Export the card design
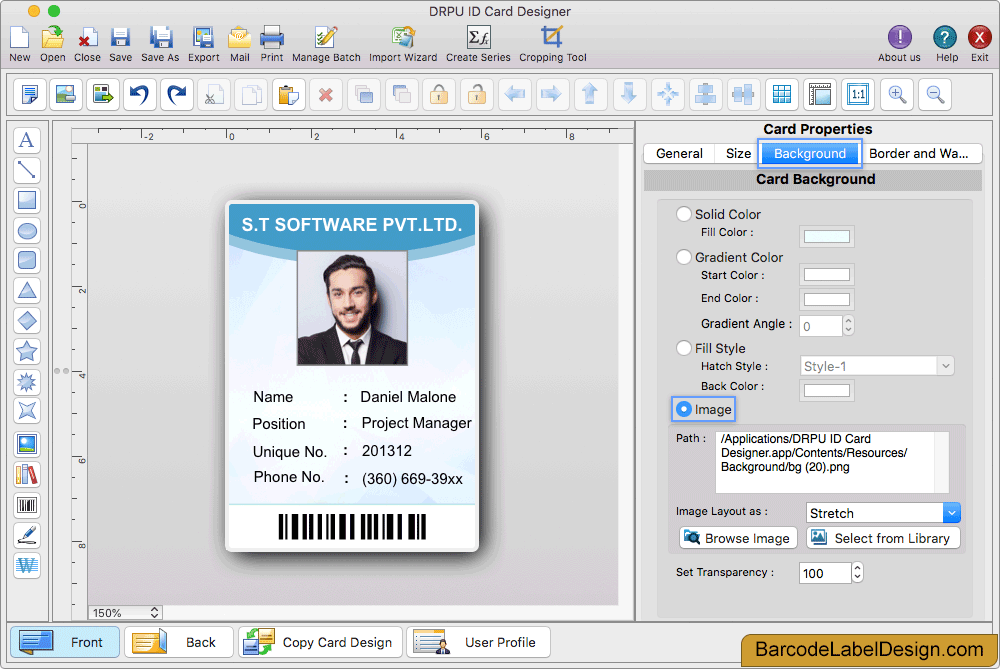This screenshot has width=1000, height=669. tap(203, 43)
